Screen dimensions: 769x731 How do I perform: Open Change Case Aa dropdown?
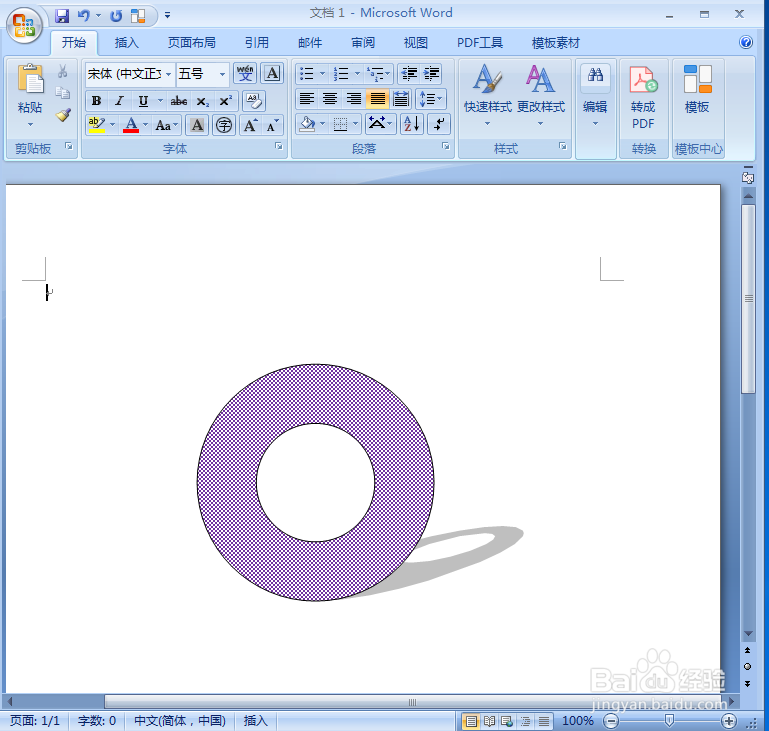pos(166,126)
